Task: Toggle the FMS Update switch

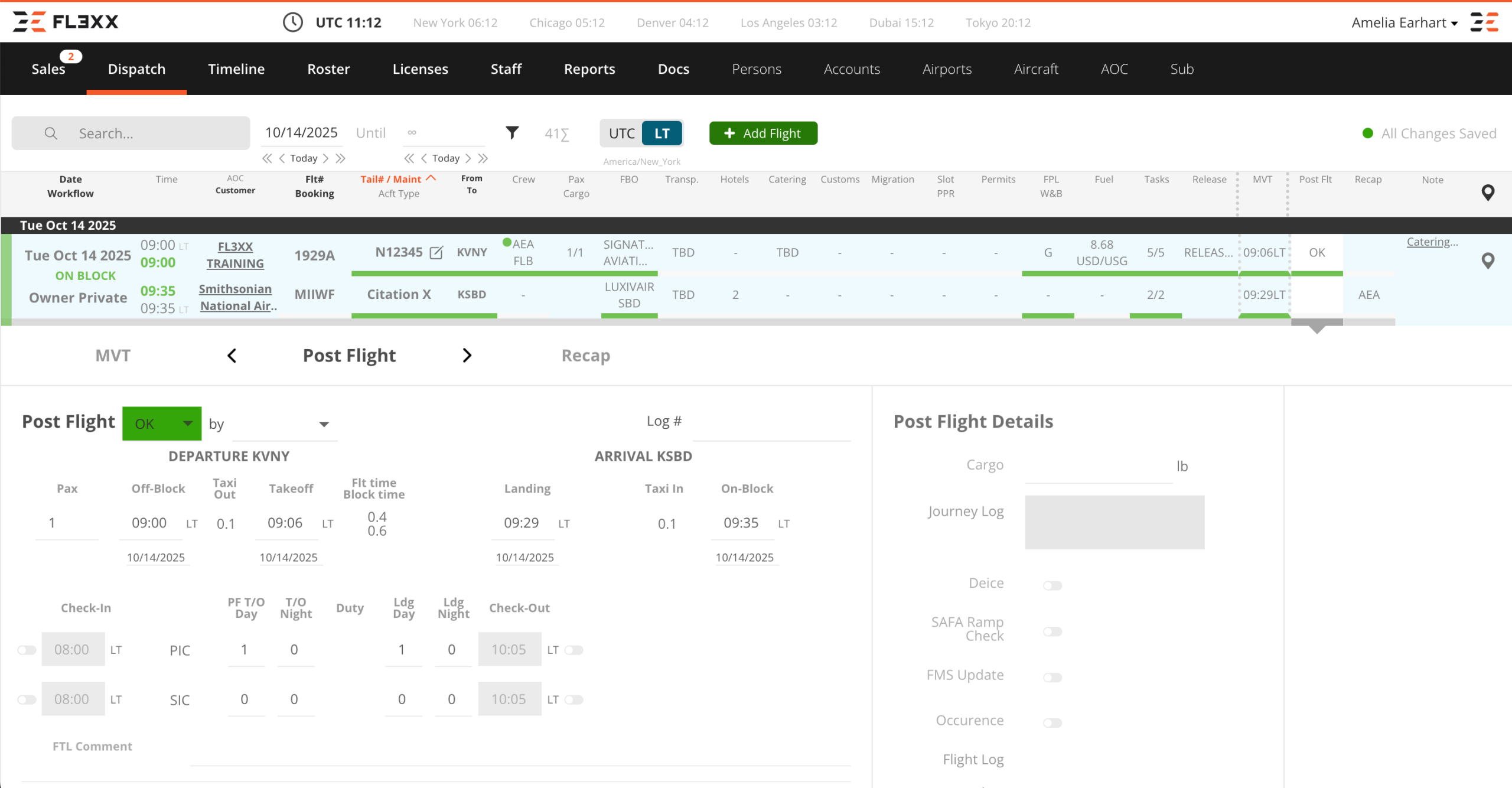Action: tap(1052, 677)
